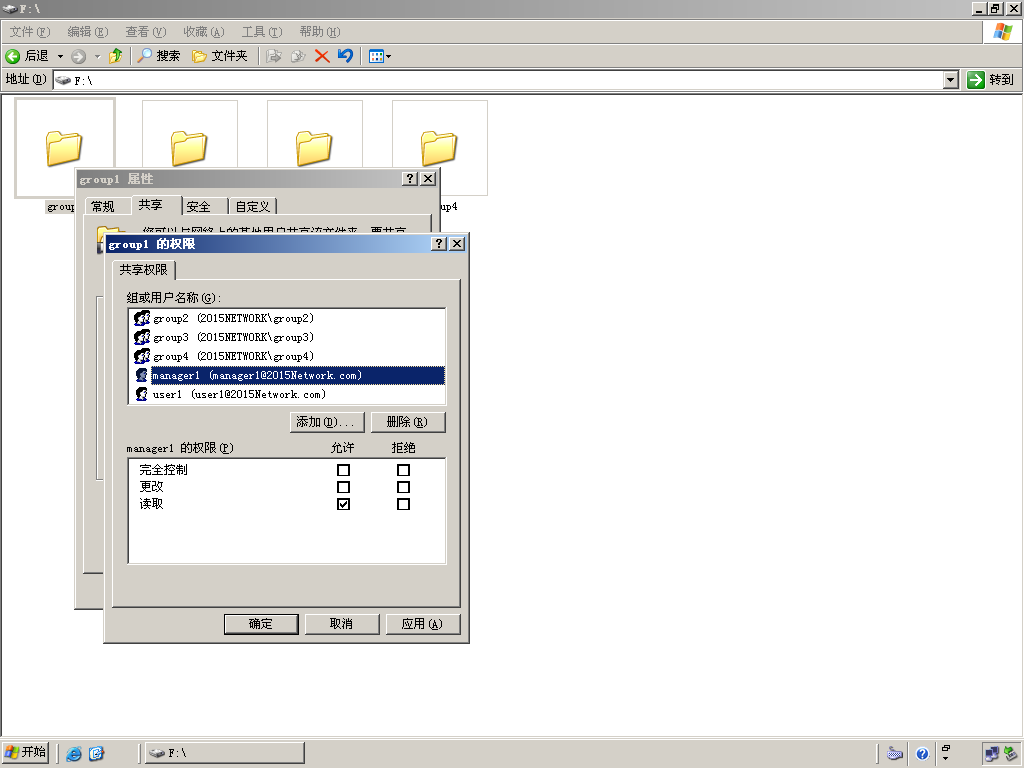The height and width of the screenshot is (768, 1024).
Task: Open the Start (开始) menu
Action: click(25, 752)
